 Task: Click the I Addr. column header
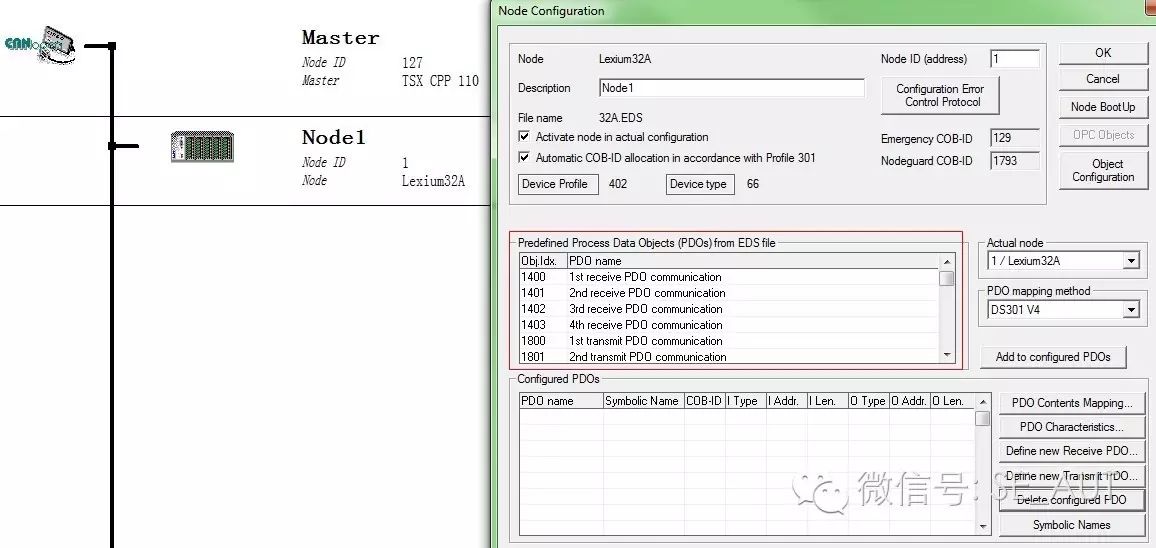[x=787, y=401]
